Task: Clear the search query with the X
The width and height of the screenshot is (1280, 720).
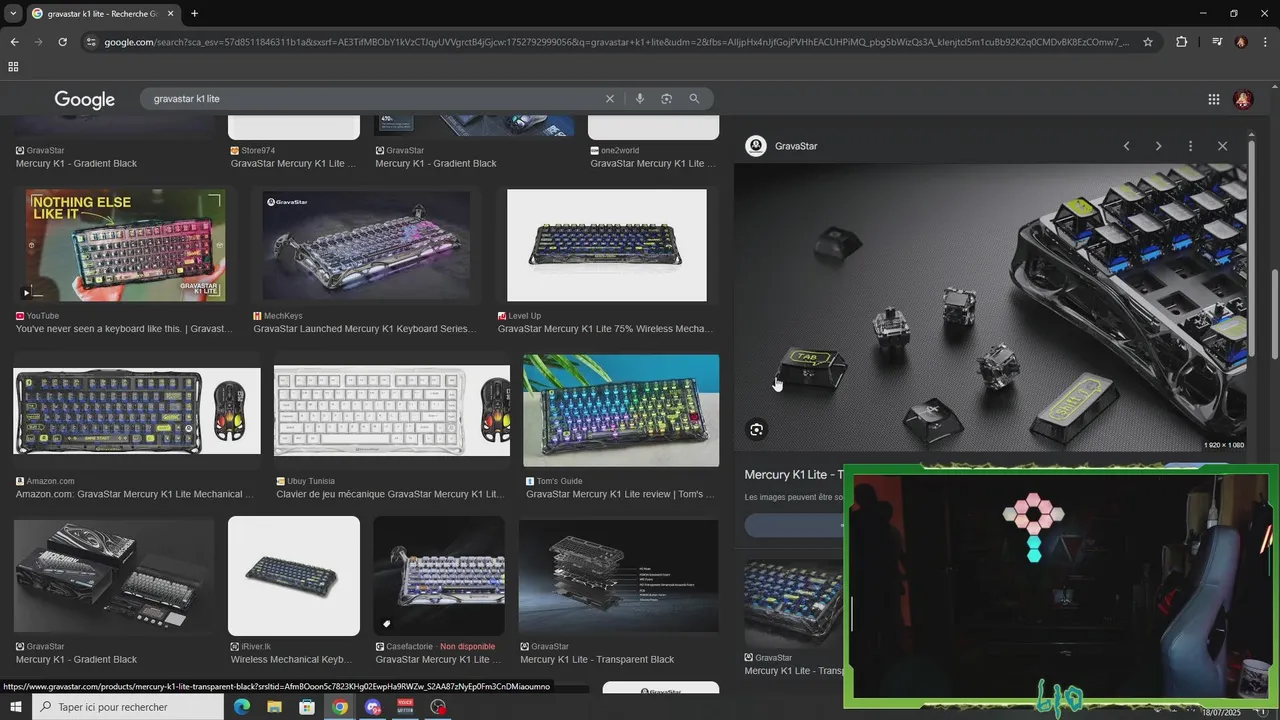Action: [x=610, y=99]
